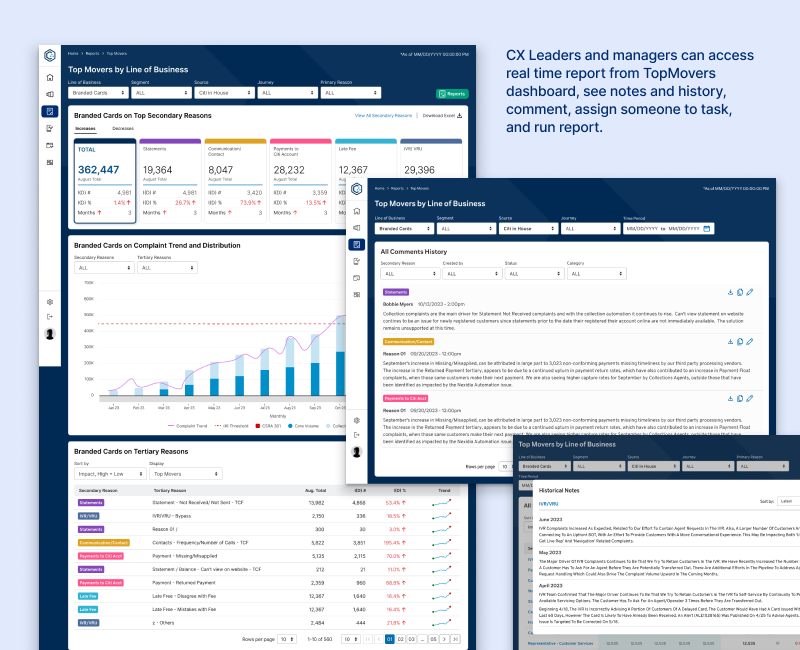Select the Statements 19,364 card
The width and height of the screenshot is (800, 650).
[x=170, y=181]
